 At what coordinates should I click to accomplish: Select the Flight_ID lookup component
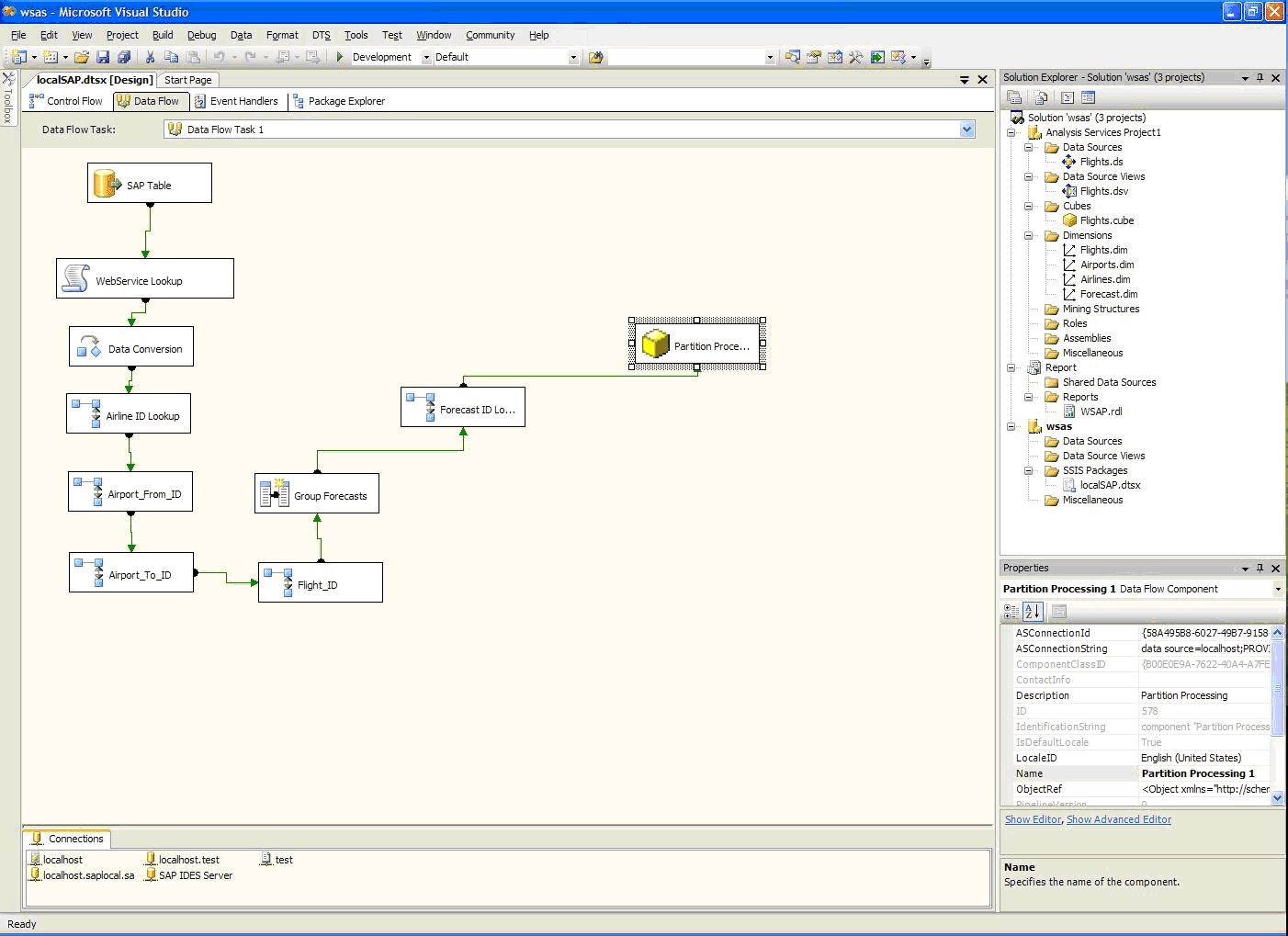click(321, 582)
